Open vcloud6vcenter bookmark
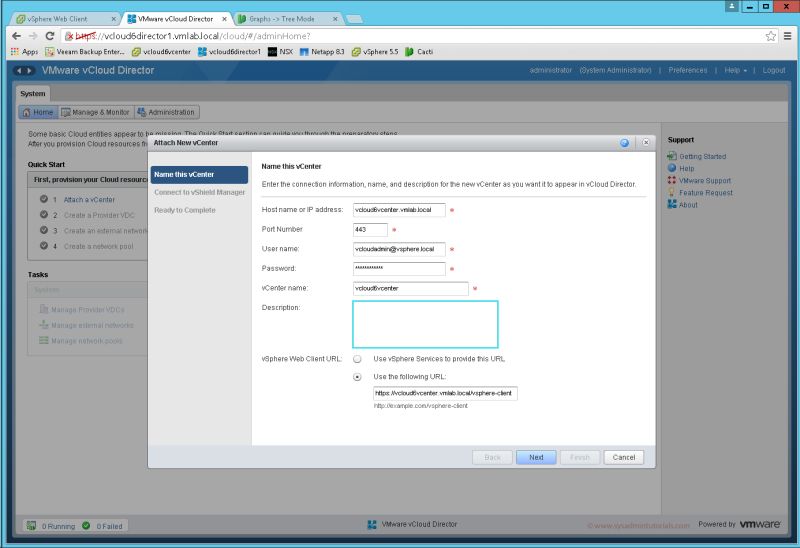The height and width of the screenshot is (548, 800). [161, 52]
